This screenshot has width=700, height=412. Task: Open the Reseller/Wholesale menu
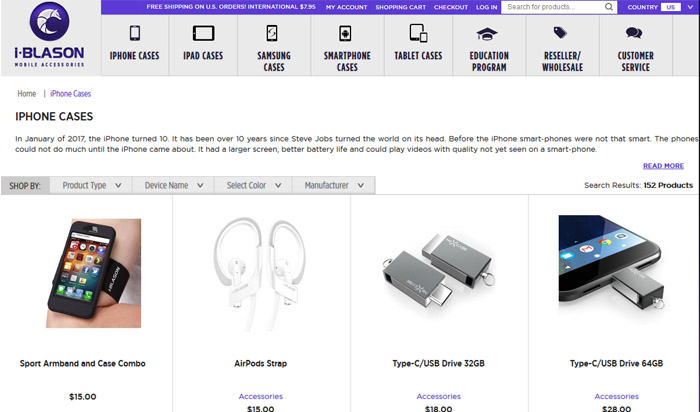pyautogui.click(x=562, y=61)
